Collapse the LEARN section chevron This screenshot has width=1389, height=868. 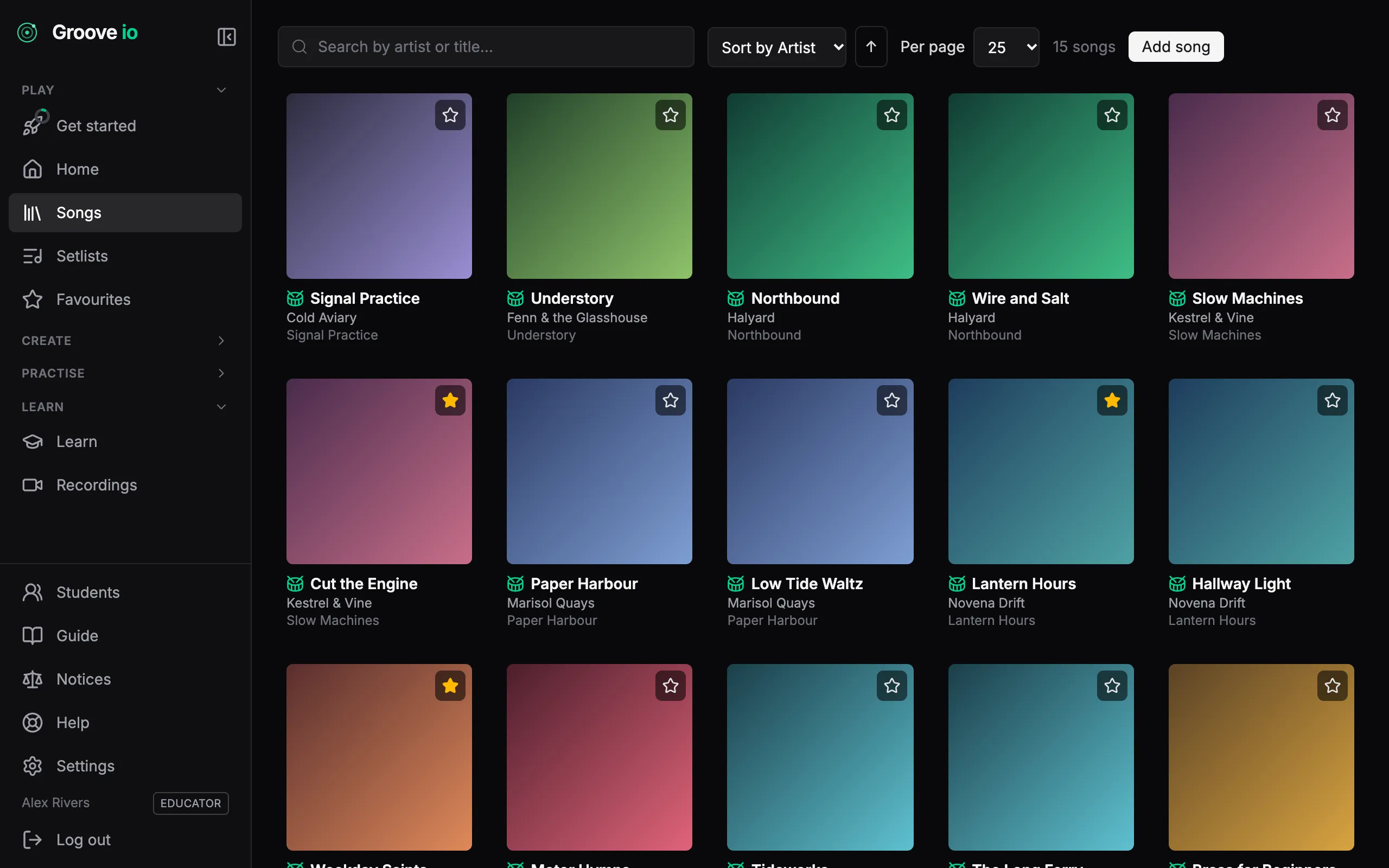tap(221, 406)
